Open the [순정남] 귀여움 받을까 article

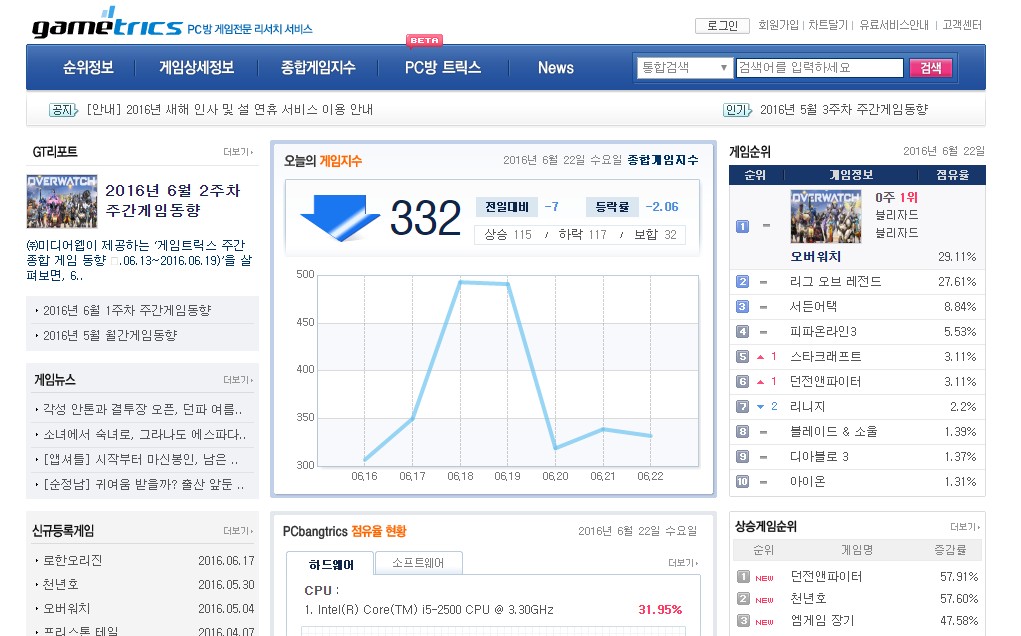pyautogui.click(x=144, y=485)
